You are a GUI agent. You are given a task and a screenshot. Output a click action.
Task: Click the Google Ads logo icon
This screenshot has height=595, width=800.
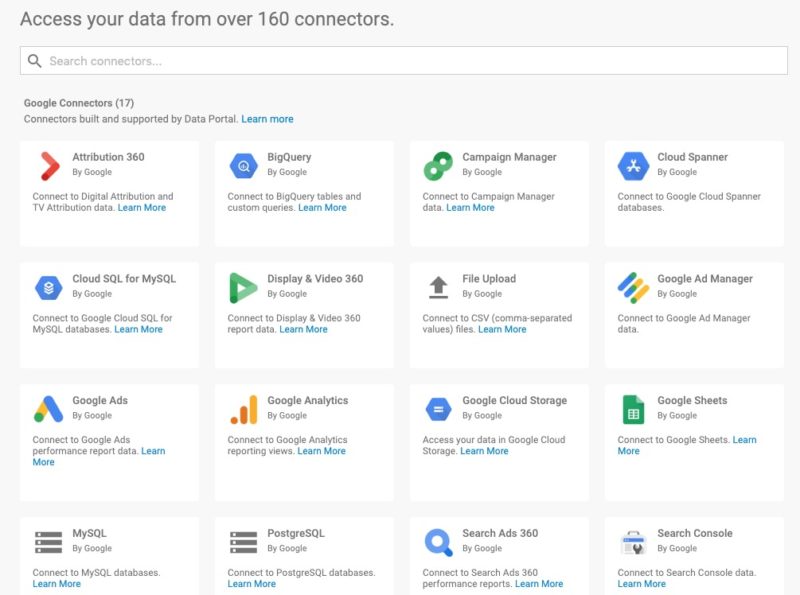click(49, 408)
